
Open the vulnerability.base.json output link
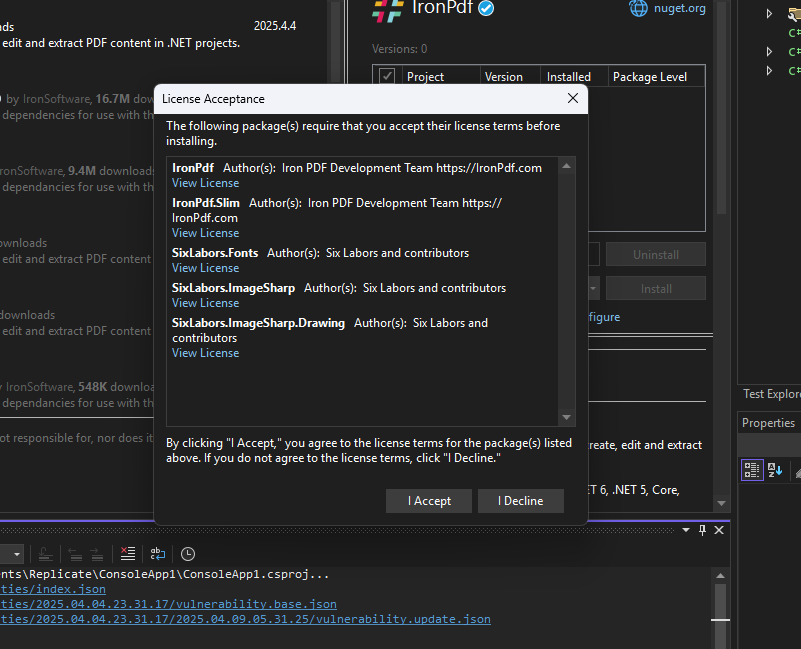pyautogui.click(x=168, y=604)
